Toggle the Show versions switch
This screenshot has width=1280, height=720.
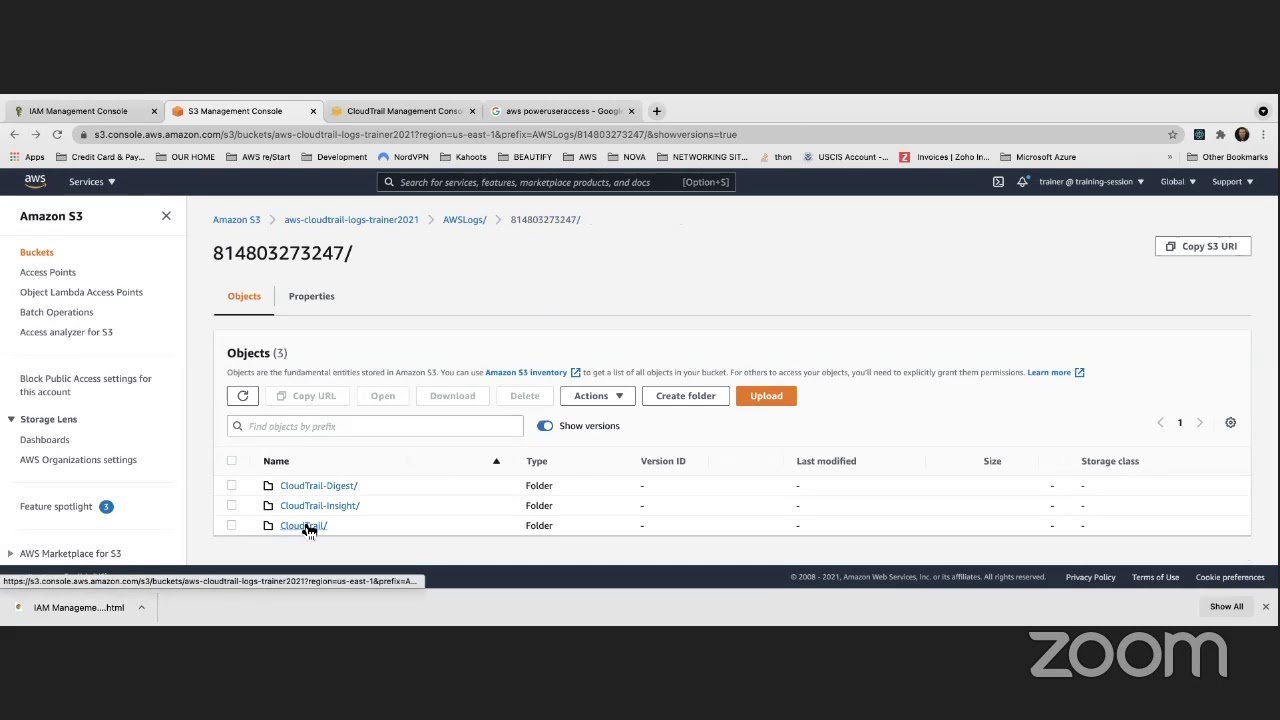pos(545,426)
